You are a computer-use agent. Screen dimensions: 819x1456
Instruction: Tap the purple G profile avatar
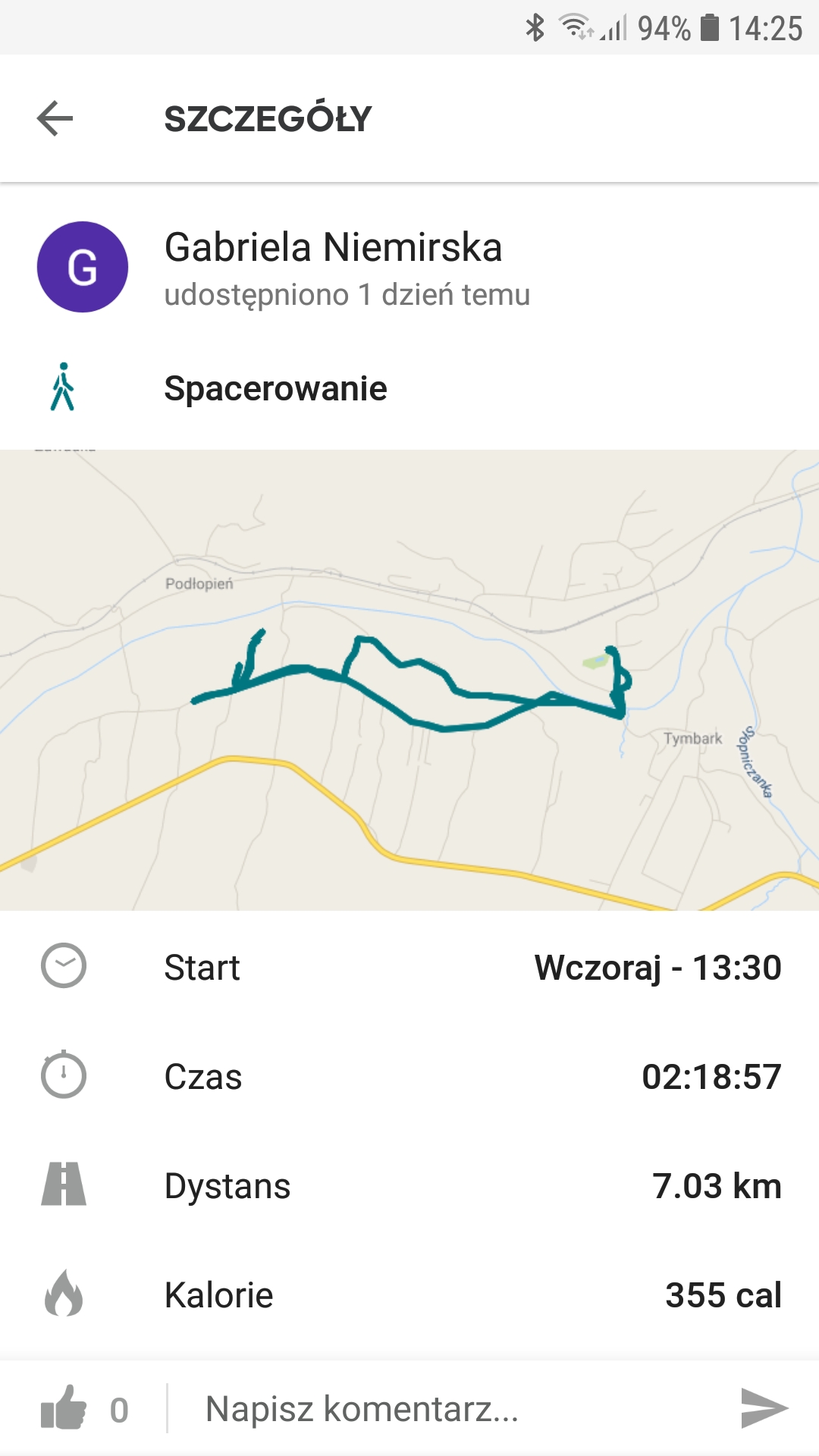tap(83, 267)
